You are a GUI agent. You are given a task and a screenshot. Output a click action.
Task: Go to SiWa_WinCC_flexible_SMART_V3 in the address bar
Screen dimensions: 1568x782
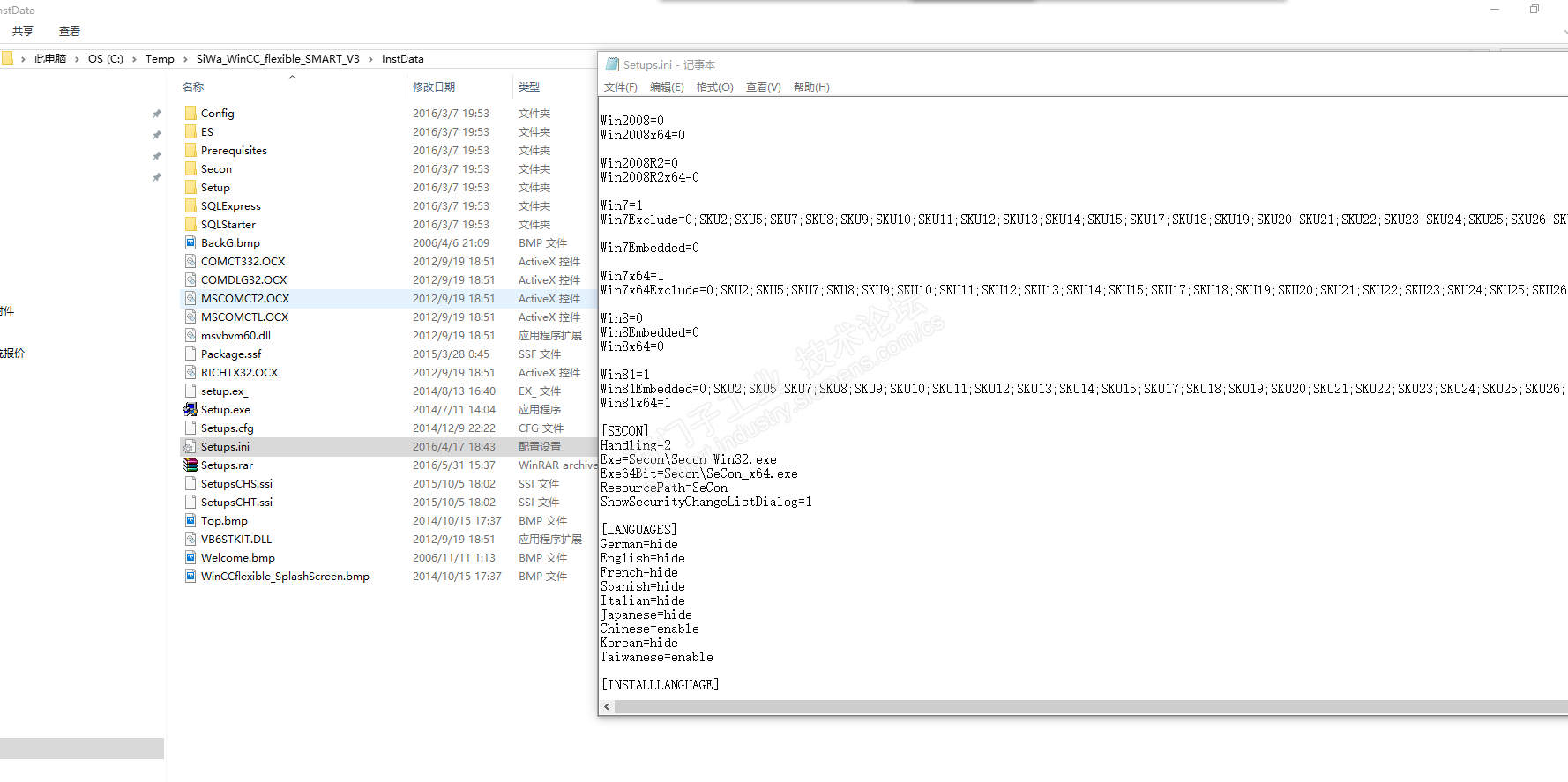278,59
